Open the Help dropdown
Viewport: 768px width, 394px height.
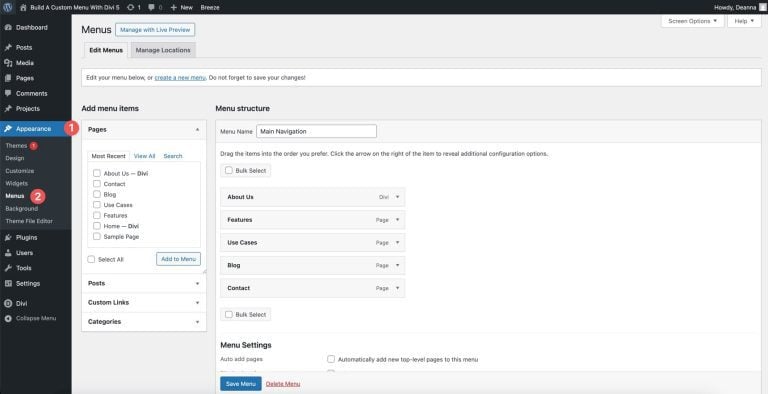click(x=744, y=21)
